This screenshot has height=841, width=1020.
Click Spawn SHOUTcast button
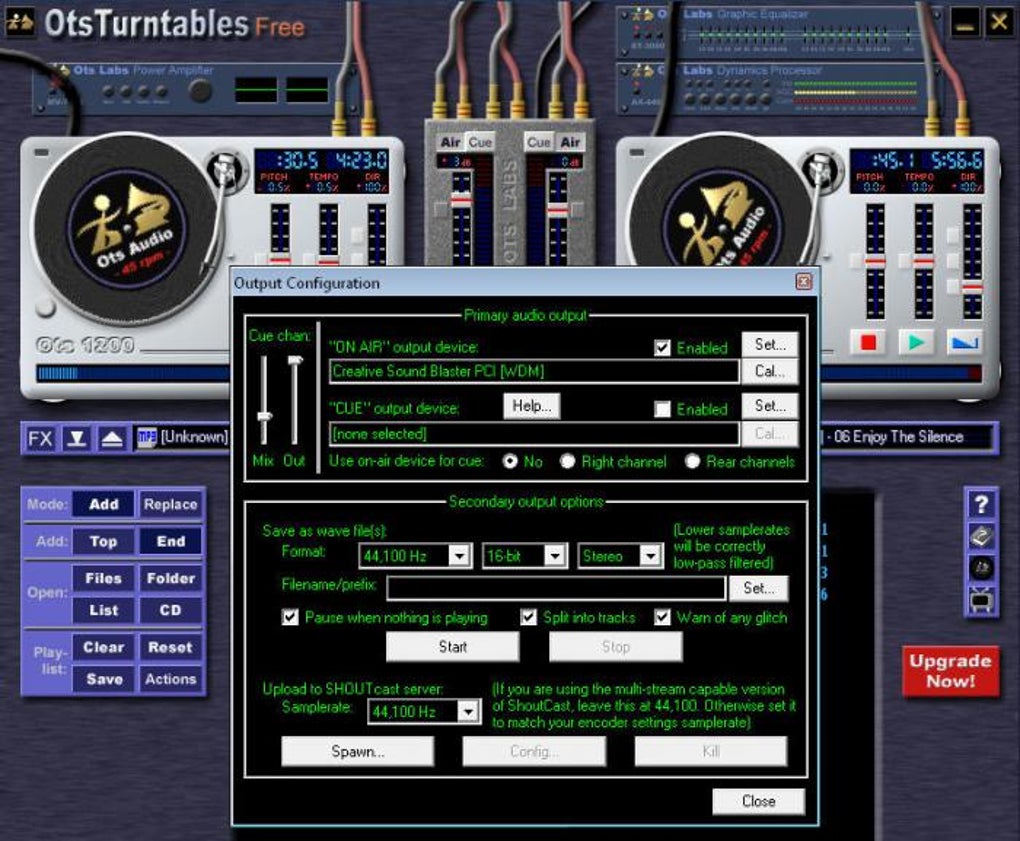[358, 751]
